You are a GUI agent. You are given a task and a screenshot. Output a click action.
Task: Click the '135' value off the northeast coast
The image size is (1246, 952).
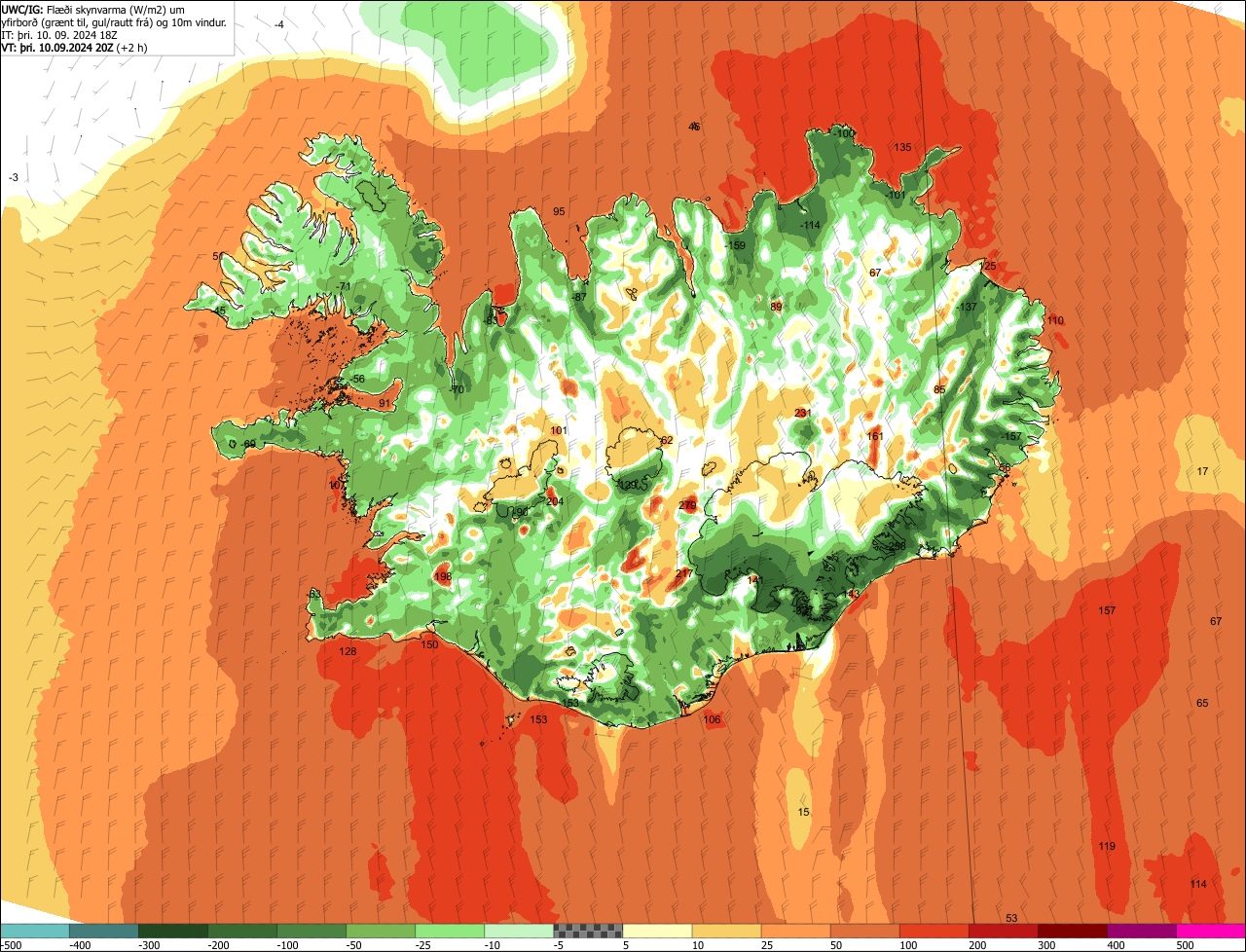pyautogui.click(x=902, y=148)
